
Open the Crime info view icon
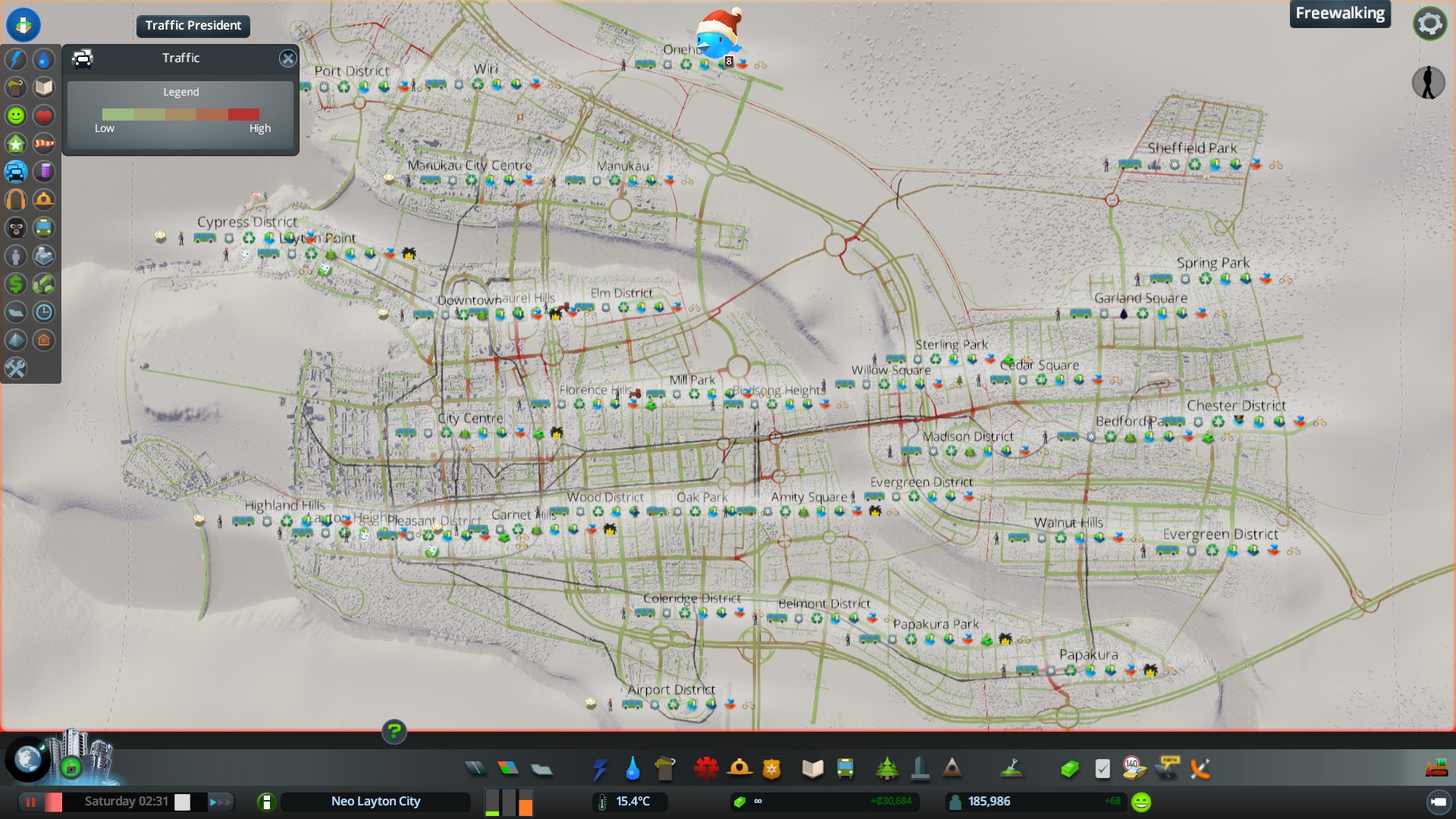[x=16, y=227]
